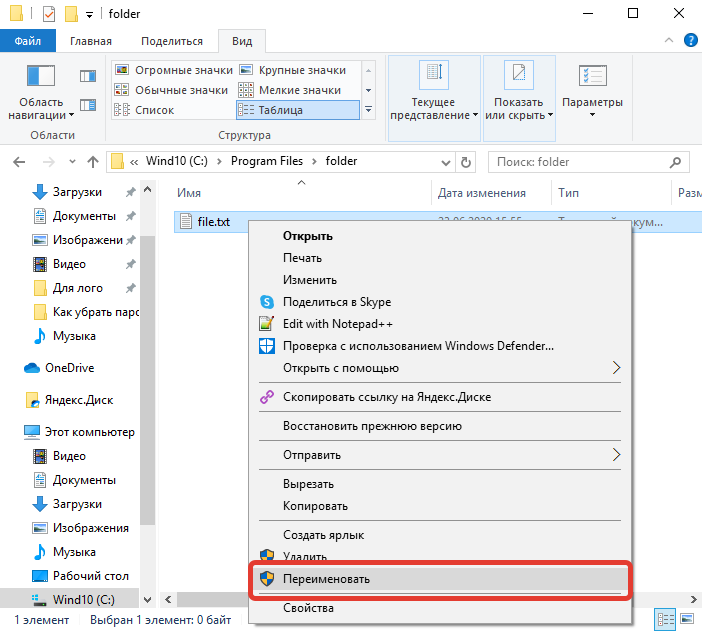Screen dimensions: 702x631
Task: Open address bar history dropdown
Action: (x=445, y=162)
